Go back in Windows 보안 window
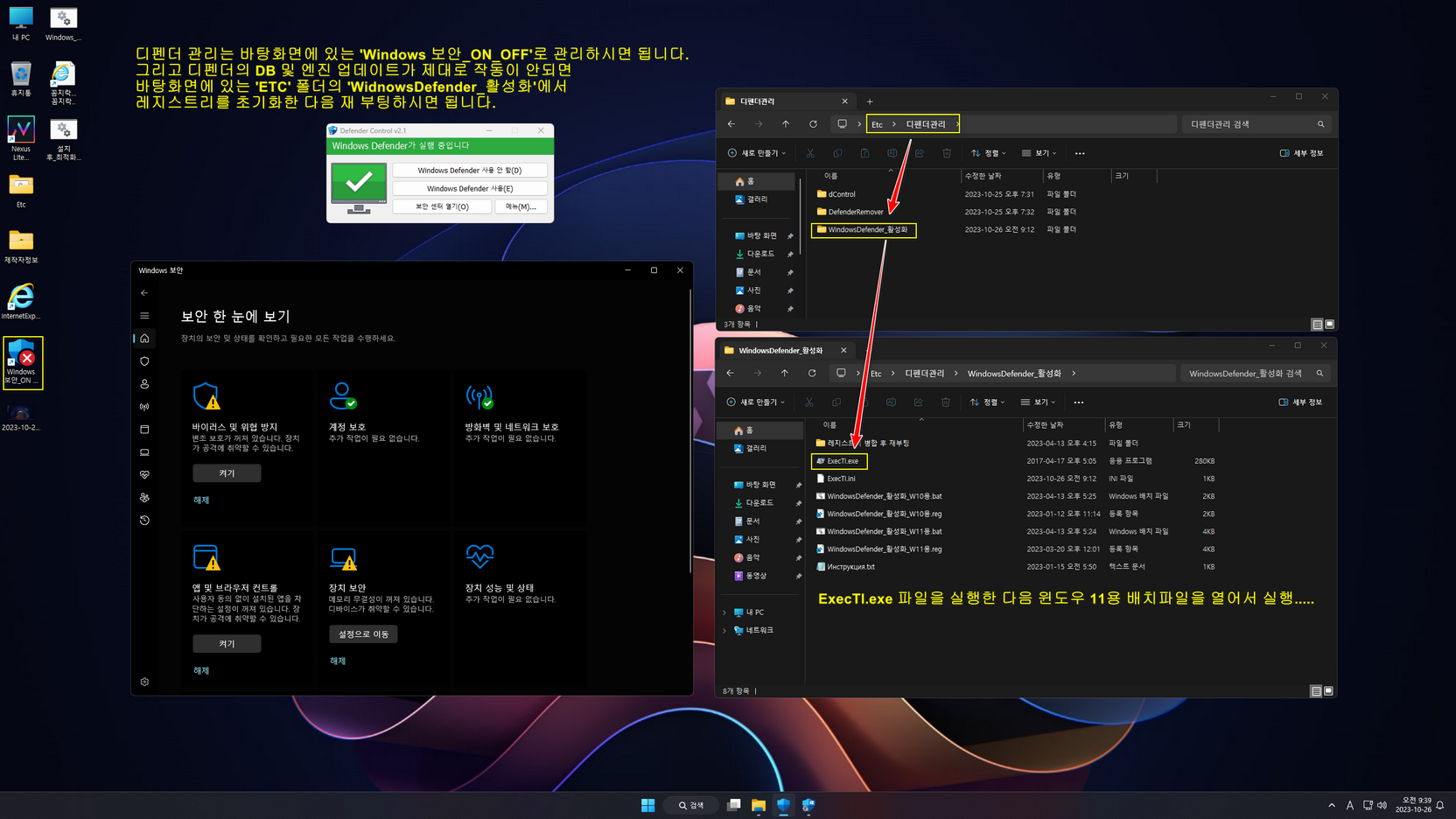Image resolution: width=1456 pixels, height=819 pixels. pyautogui.click(x=144, y=293)
